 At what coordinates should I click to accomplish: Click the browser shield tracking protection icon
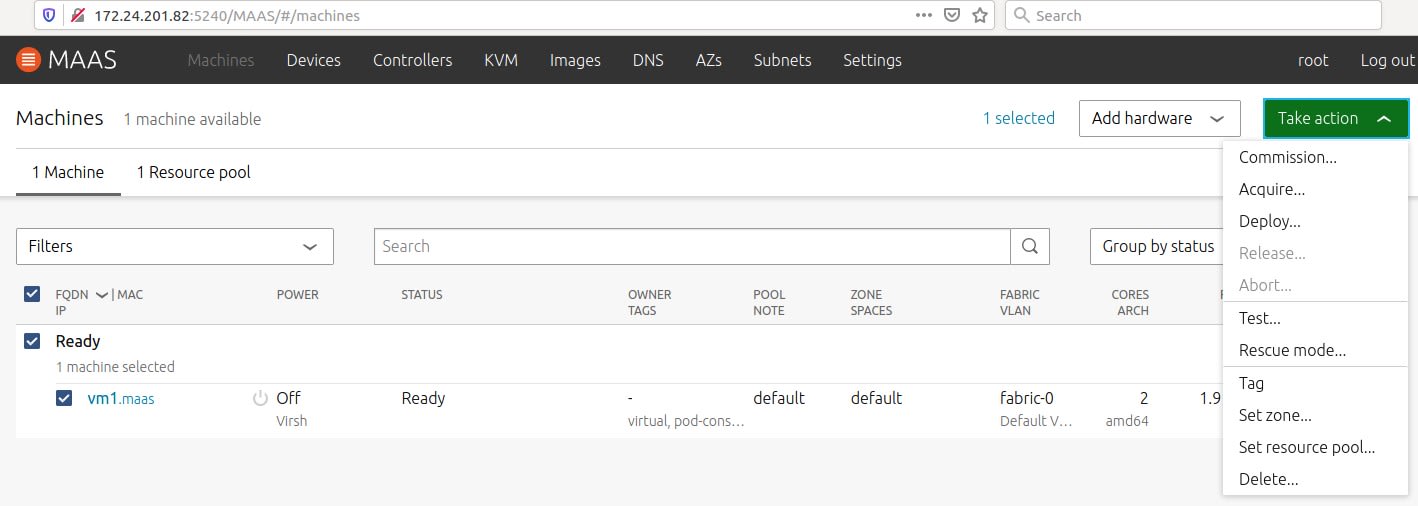pyautogui.click(x=49, y=16)
